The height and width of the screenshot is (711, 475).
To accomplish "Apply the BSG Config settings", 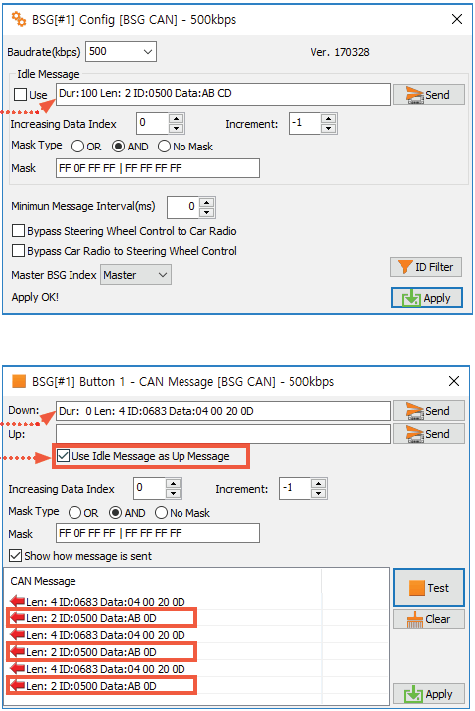I will pyautogui.click(x=427, y=298).
